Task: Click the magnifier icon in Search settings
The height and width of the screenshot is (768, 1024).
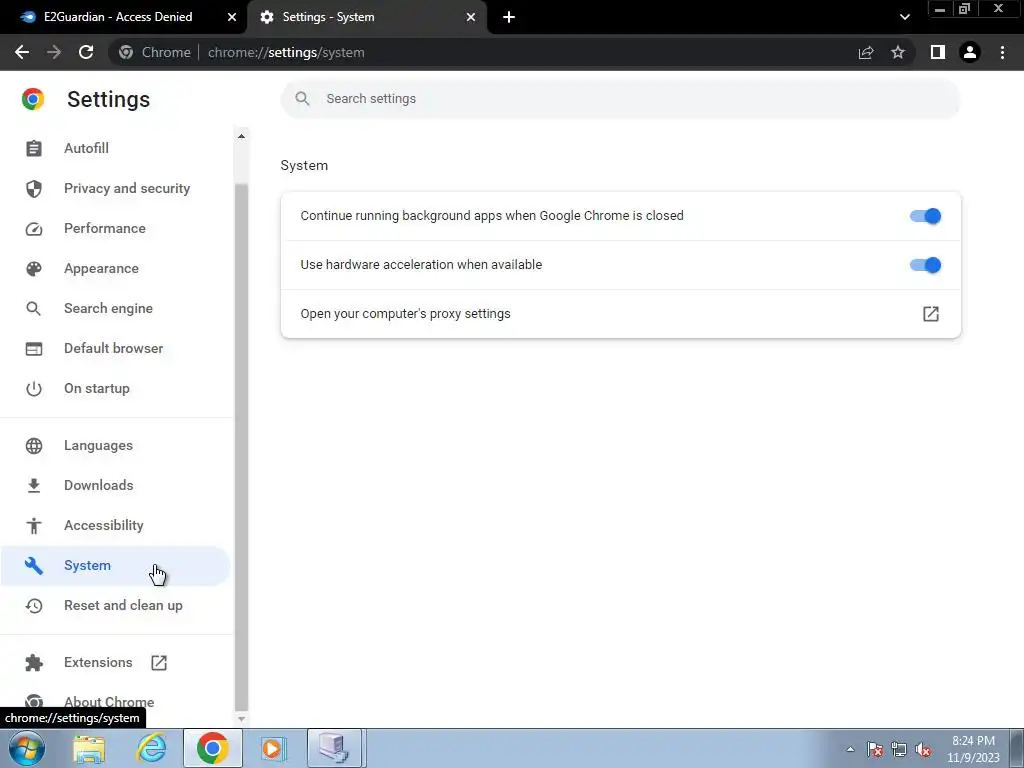Action: [302, 99]
